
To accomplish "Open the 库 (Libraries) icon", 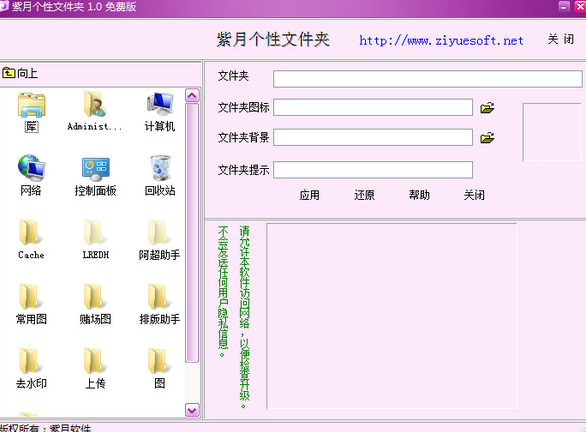I will (31, 112).
